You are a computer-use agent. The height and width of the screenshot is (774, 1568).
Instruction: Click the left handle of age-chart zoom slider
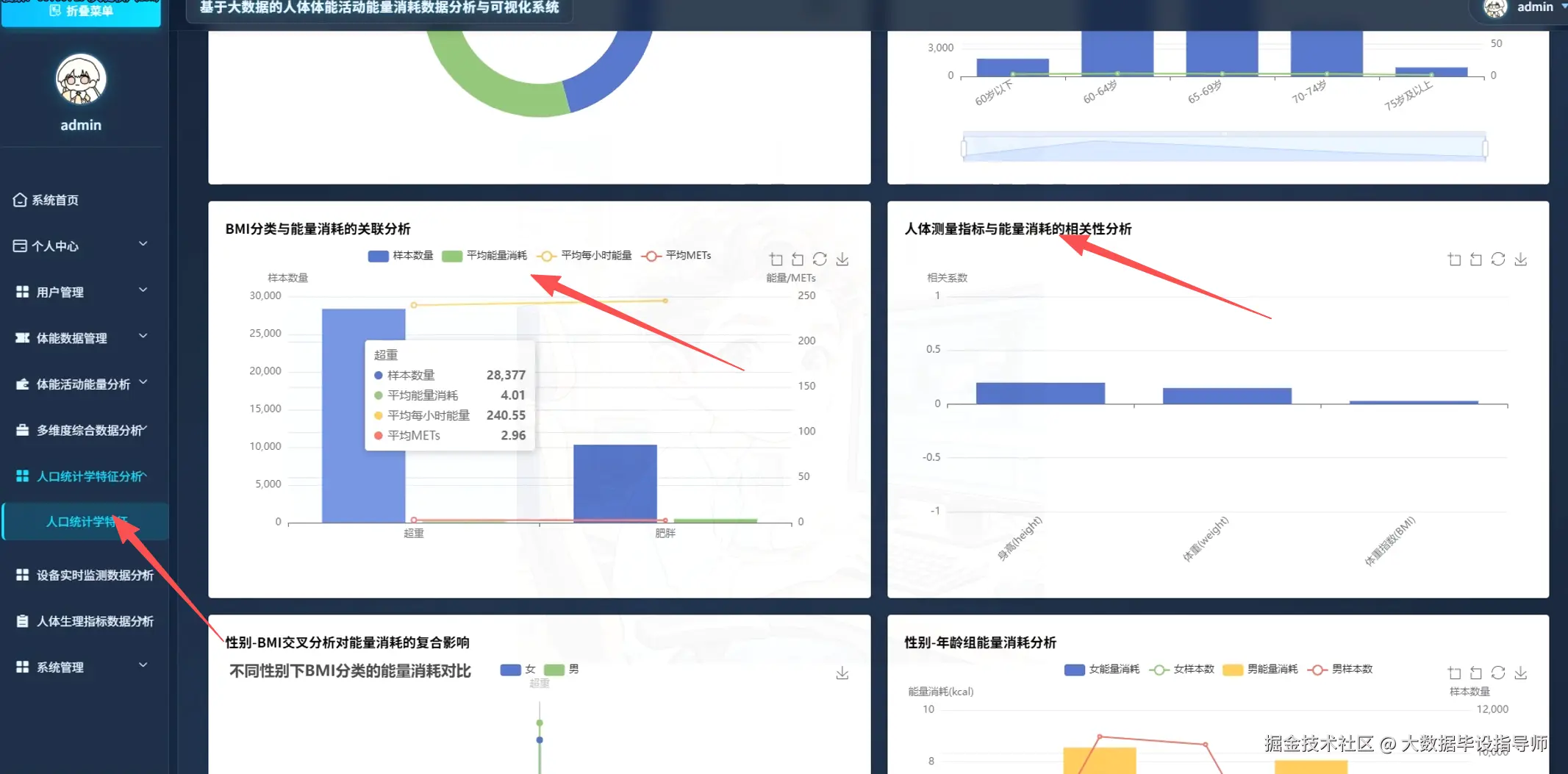(964, 148)
